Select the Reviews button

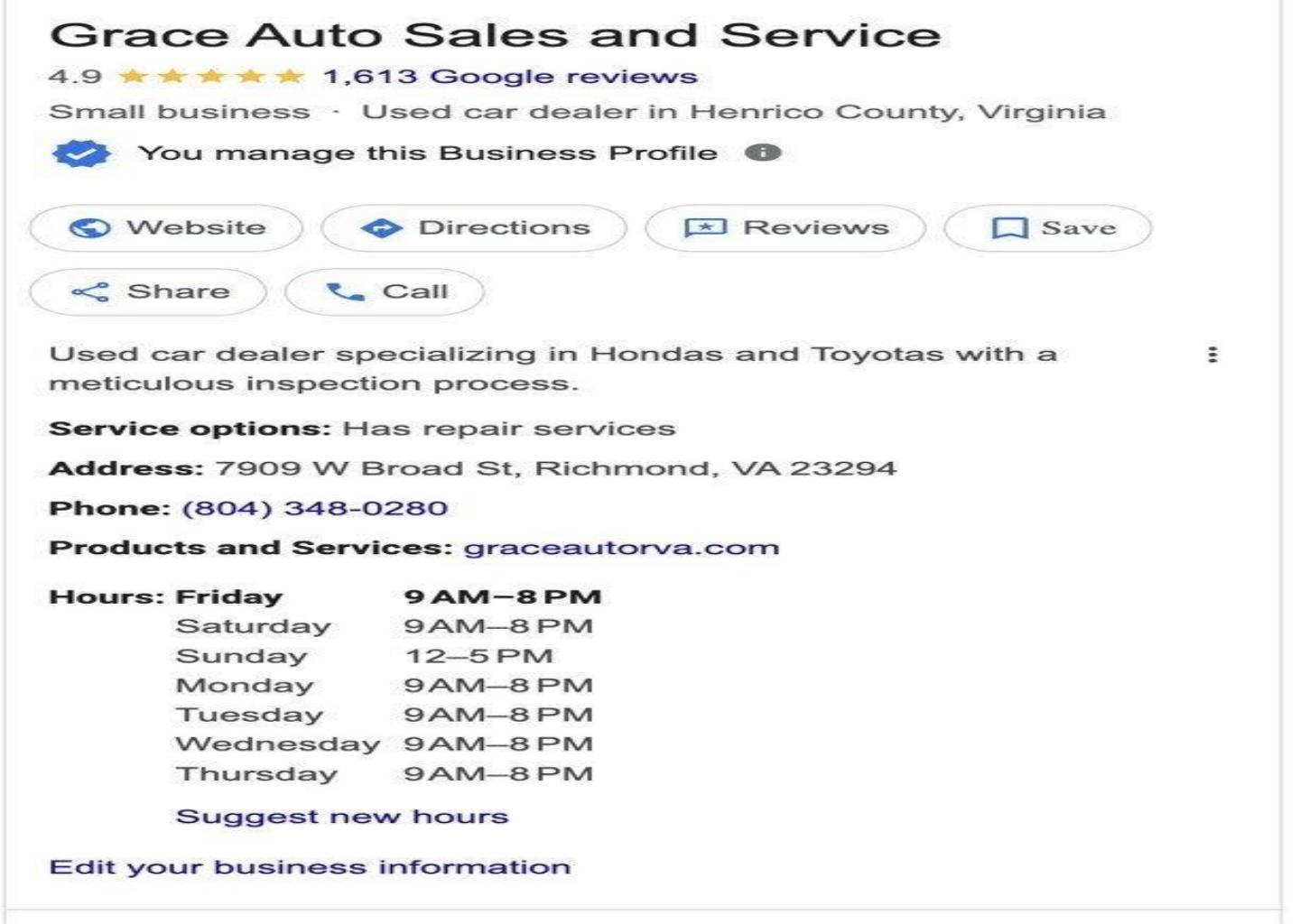point(785,228)
